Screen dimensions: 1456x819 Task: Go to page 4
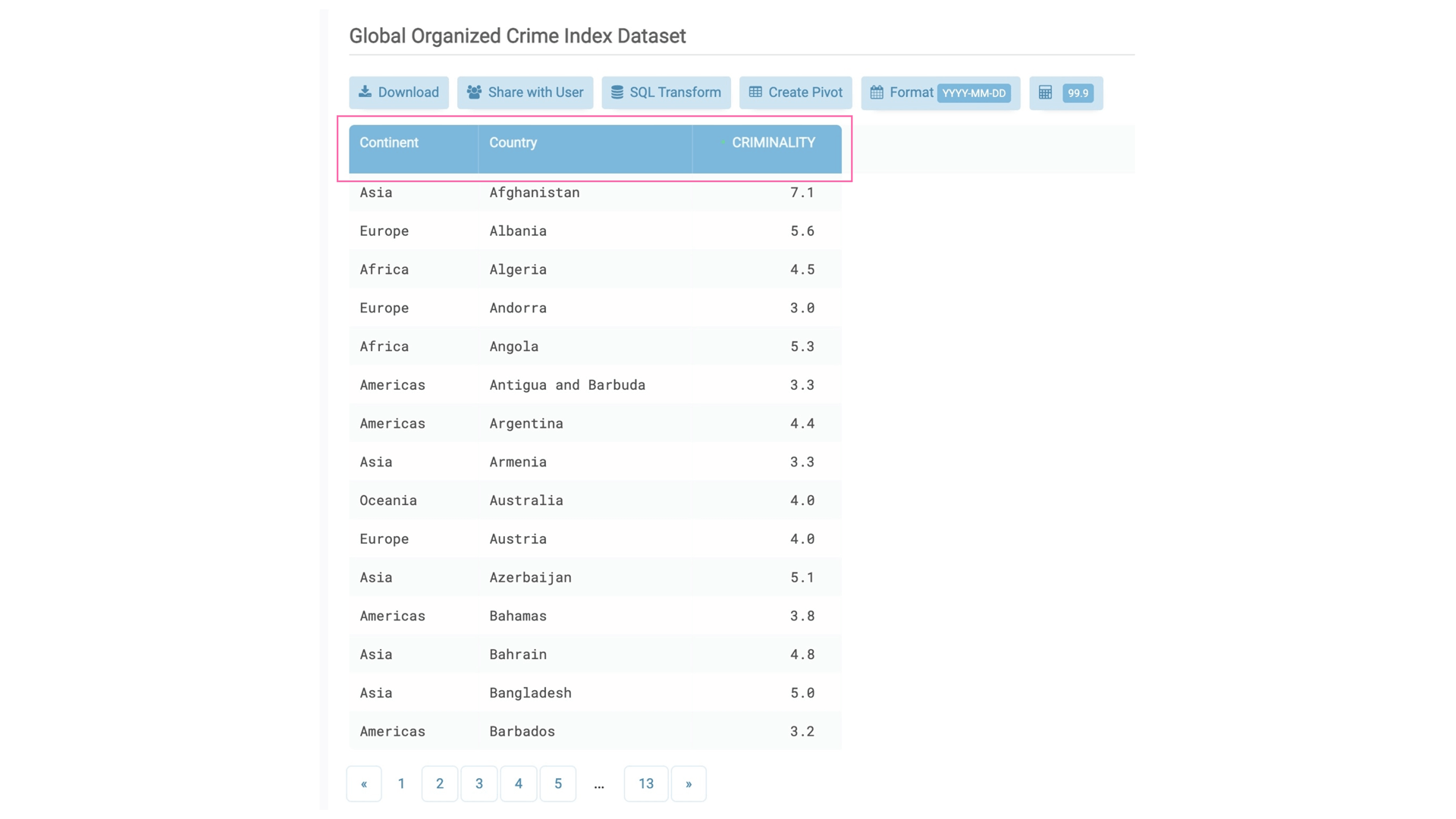(x=519, y=783)
